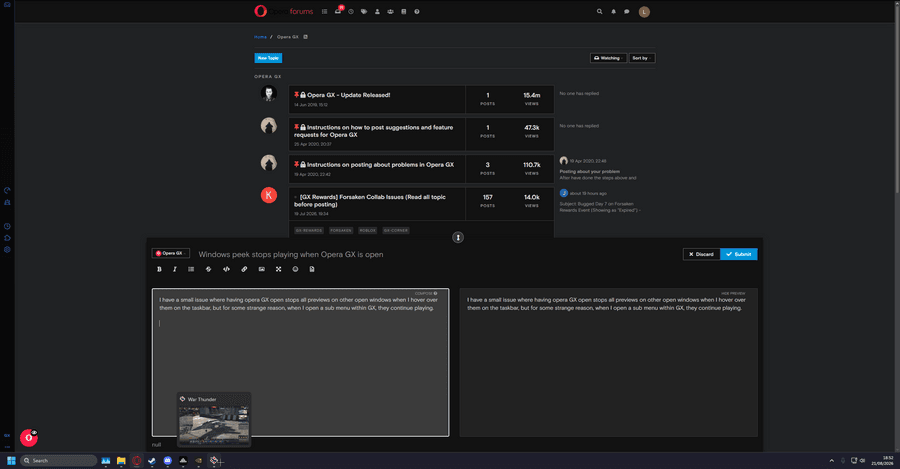This screenshot has height=469, width=900.
Task: Open the Sort by dropdown
Action: click(642, 58)
